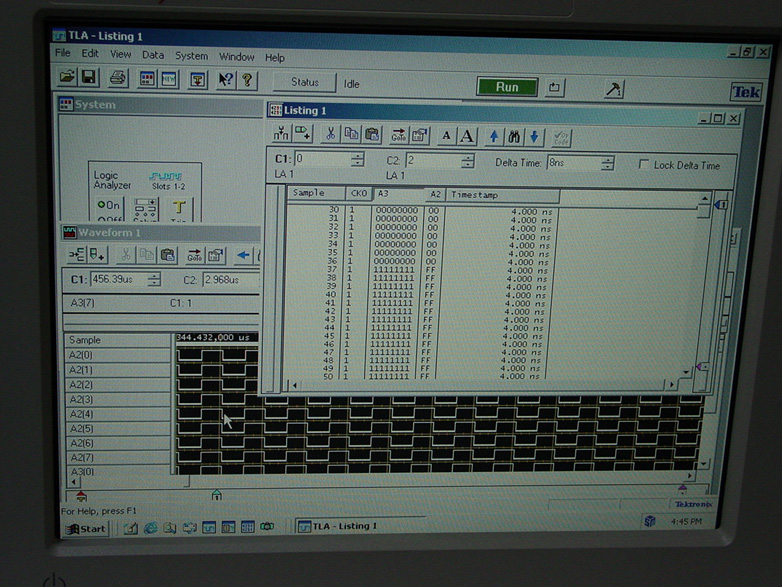Screen dimensions: 782x587
Task: Activate the What's This help pointer icon
Action: coord(226,80)
